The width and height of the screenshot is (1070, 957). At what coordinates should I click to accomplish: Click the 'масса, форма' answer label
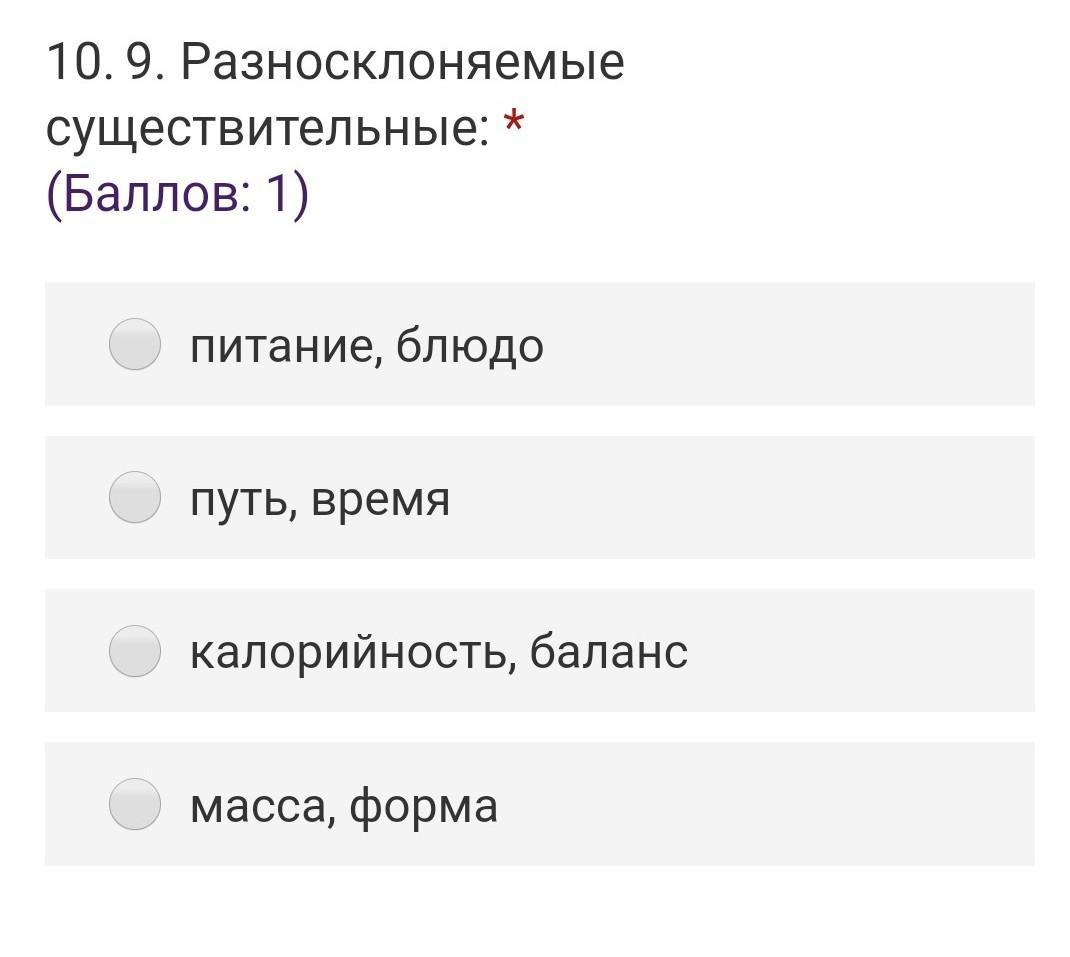tap(343, 806)
